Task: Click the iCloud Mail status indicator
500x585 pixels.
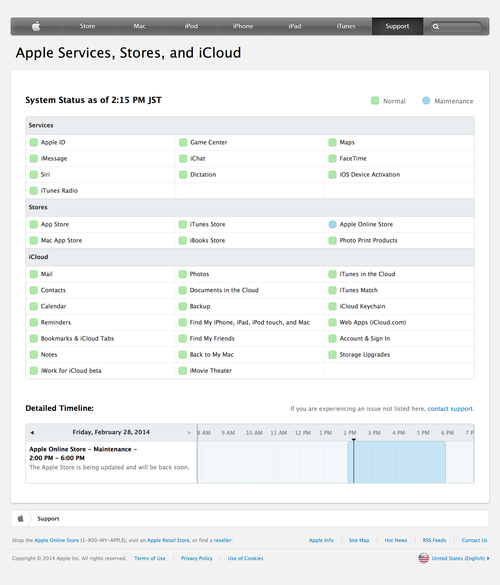Action: click(34, 274)
